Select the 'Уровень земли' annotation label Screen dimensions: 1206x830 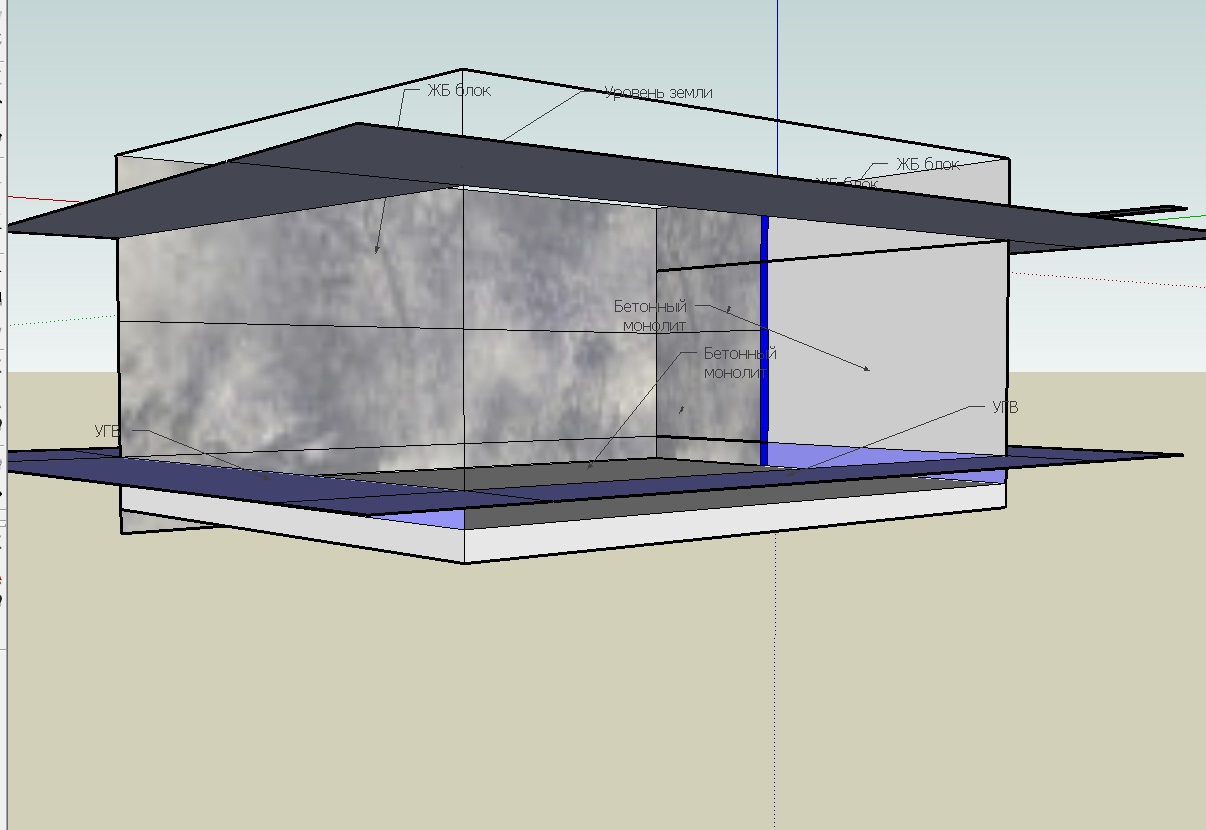pyautogui.click(x=658, y=93)
